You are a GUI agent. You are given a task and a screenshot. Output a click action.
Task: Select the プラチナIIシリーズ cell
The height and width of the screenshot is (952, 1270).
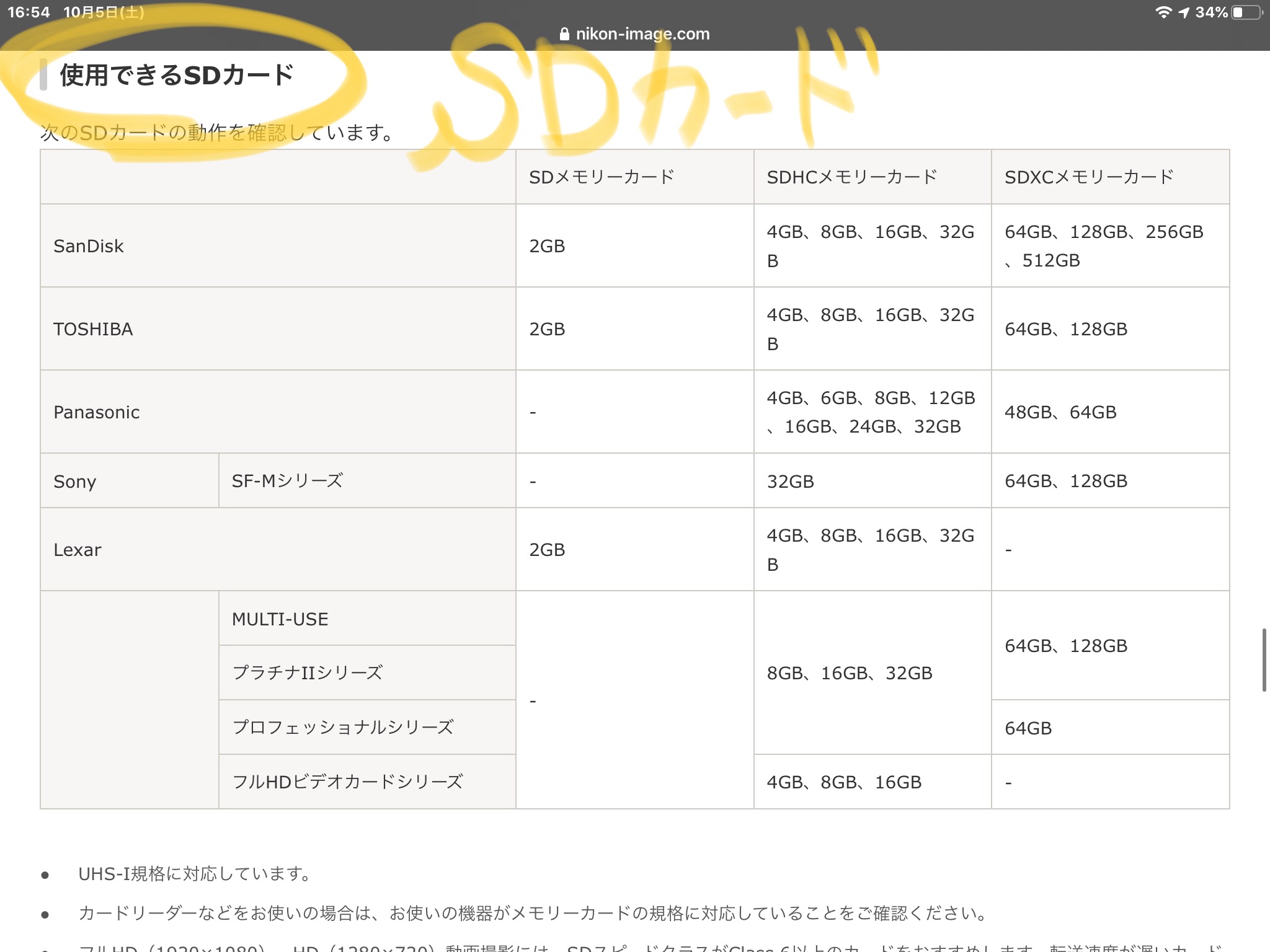pos(367,672)
